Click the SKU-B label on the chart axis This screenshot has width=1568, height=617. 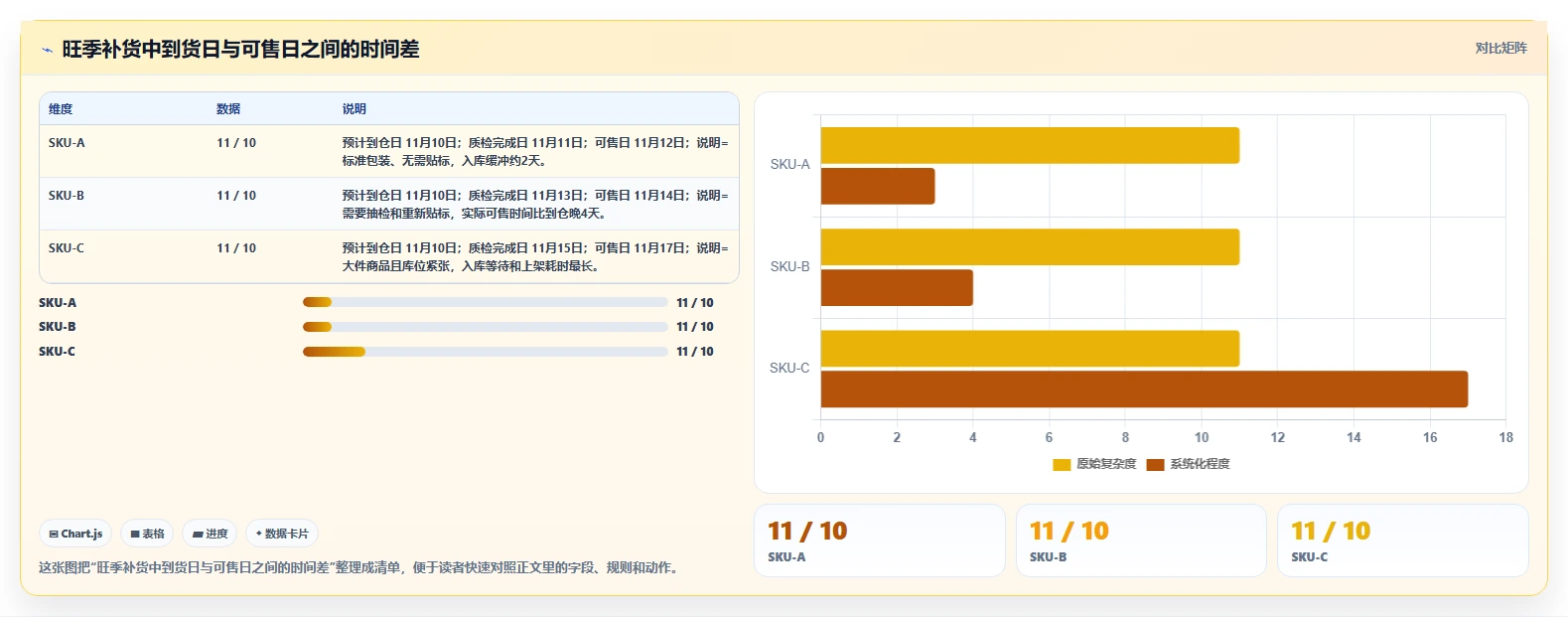(x=789, y=266)
